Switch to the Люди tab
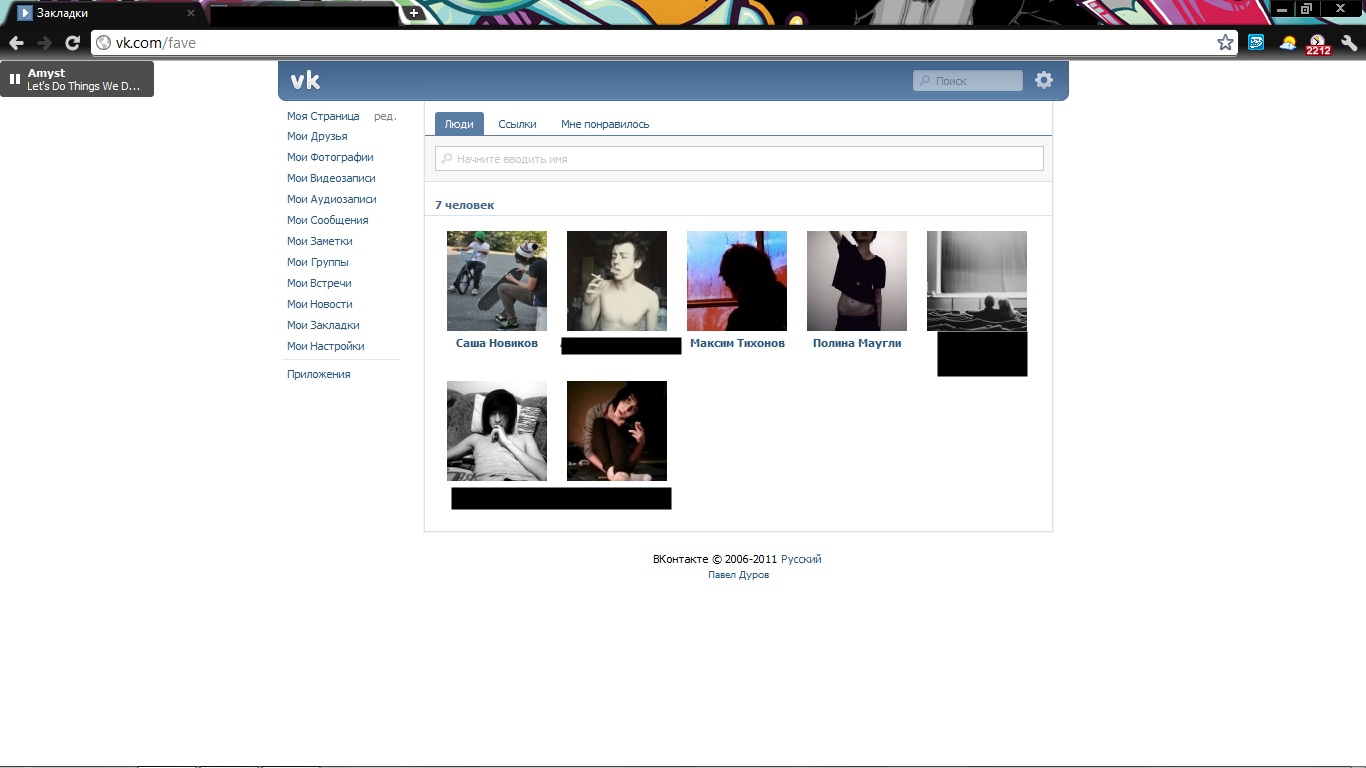 pyautogui.click(x=459, y=124)
